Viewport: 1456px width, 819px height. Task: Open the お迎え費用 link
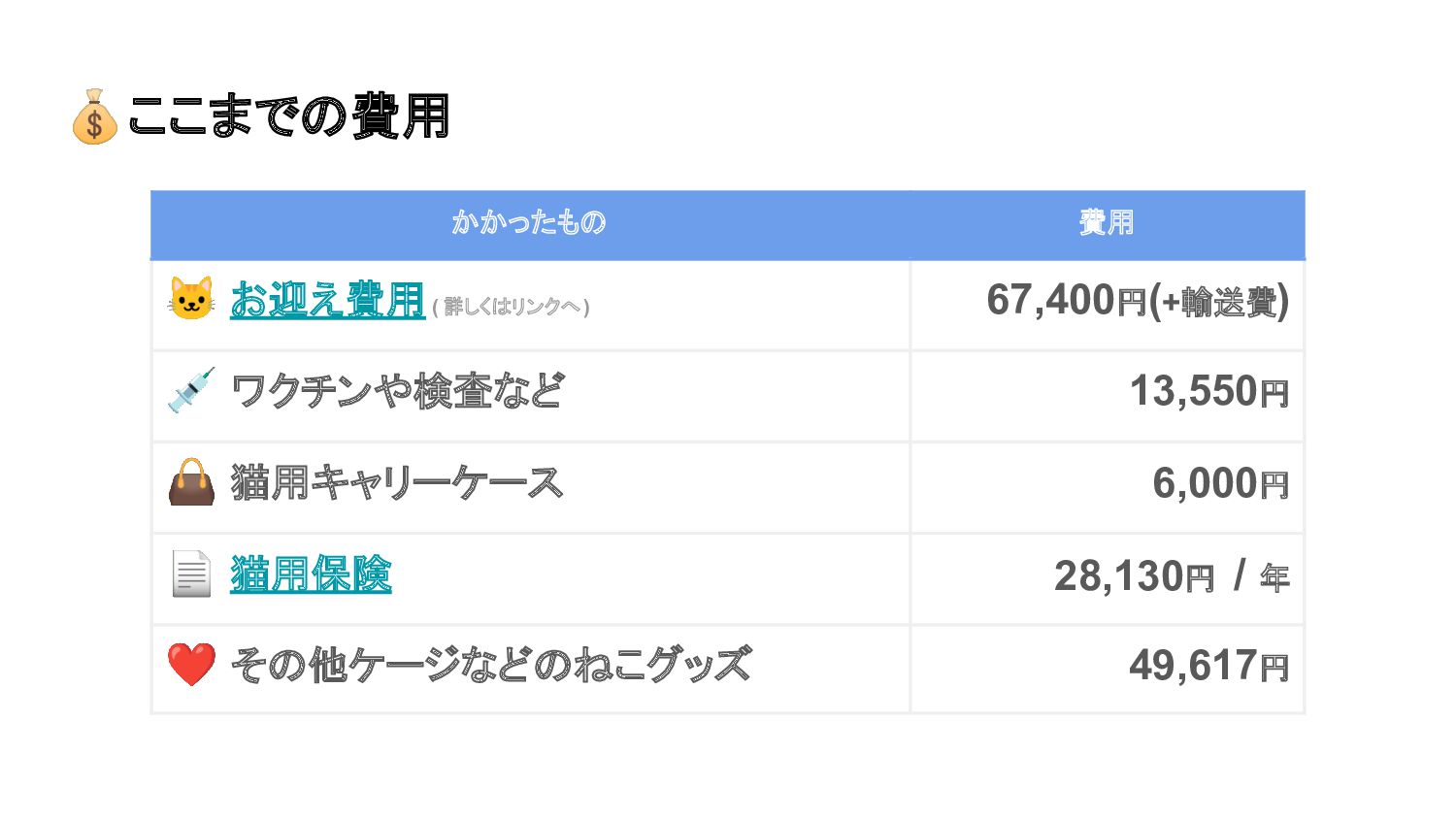click(327, 300)
